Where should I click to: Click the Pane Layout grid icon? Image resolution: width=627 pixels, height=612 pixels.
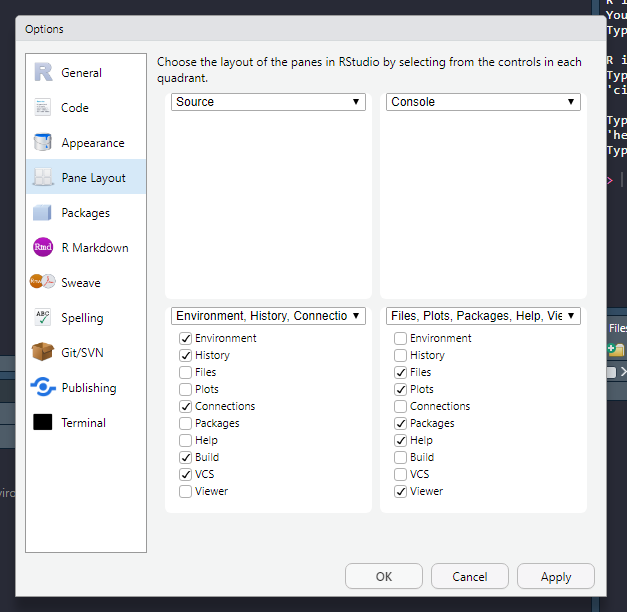(43, 177)
